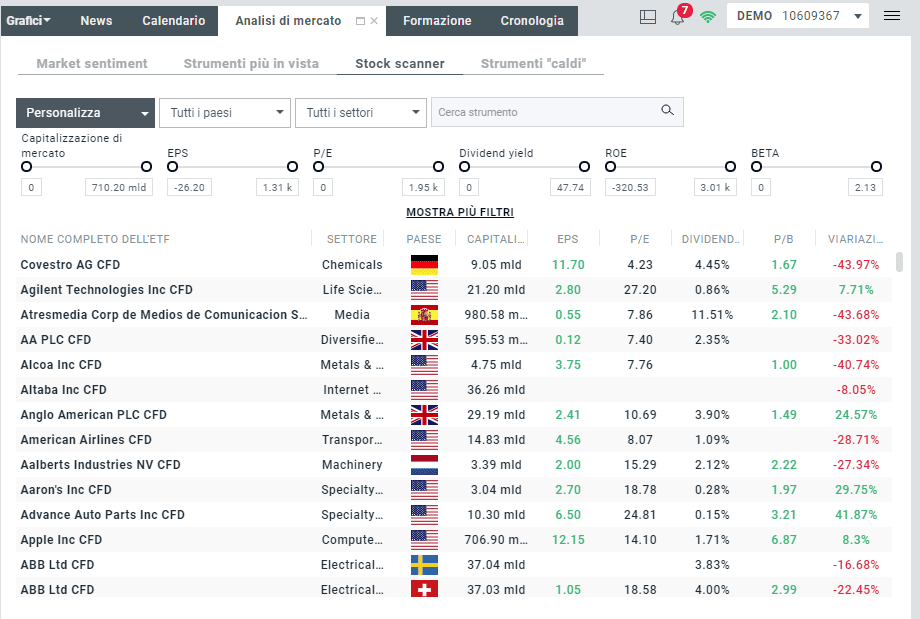This screenshot has height=619, width=920.
Task: Select Advance Auto Parts Inc CFD name
Action: click(x=103, y=515)
